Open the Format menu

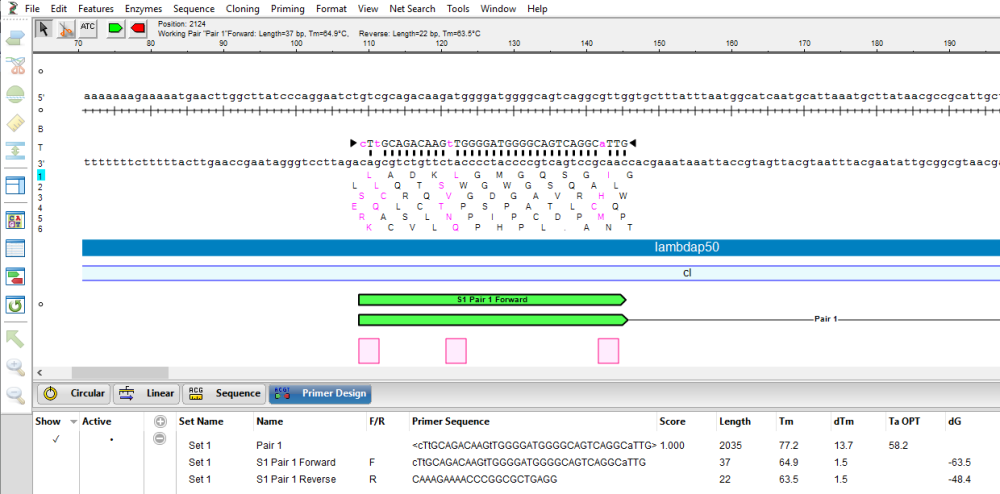click(332, 9)
